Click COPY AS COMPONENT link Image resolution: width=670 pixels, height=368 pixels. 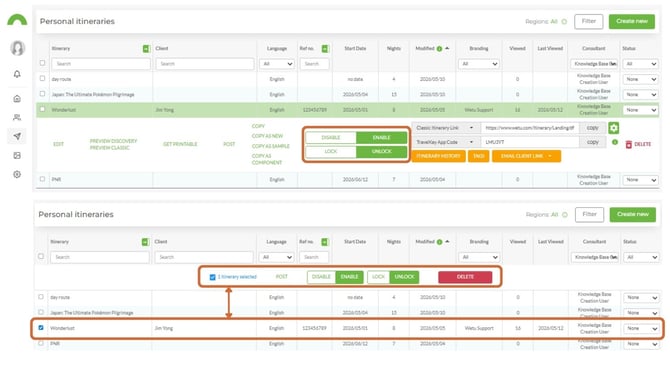[x=267, y=159]
